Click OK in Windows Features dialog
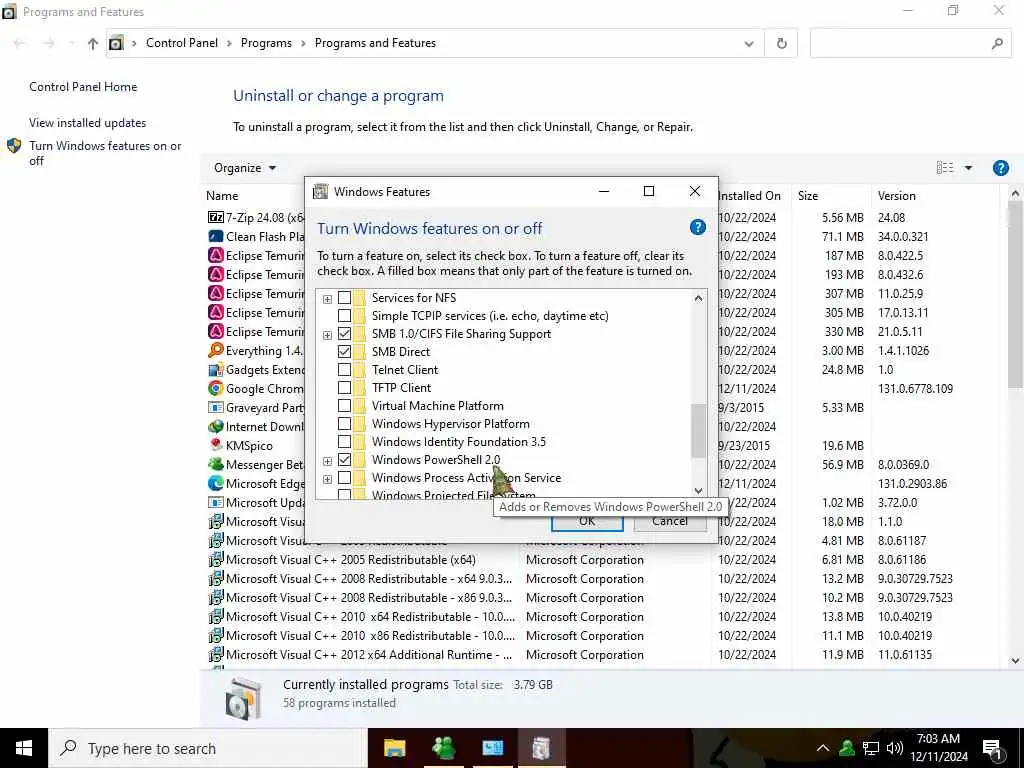 (x=587, y=521)
